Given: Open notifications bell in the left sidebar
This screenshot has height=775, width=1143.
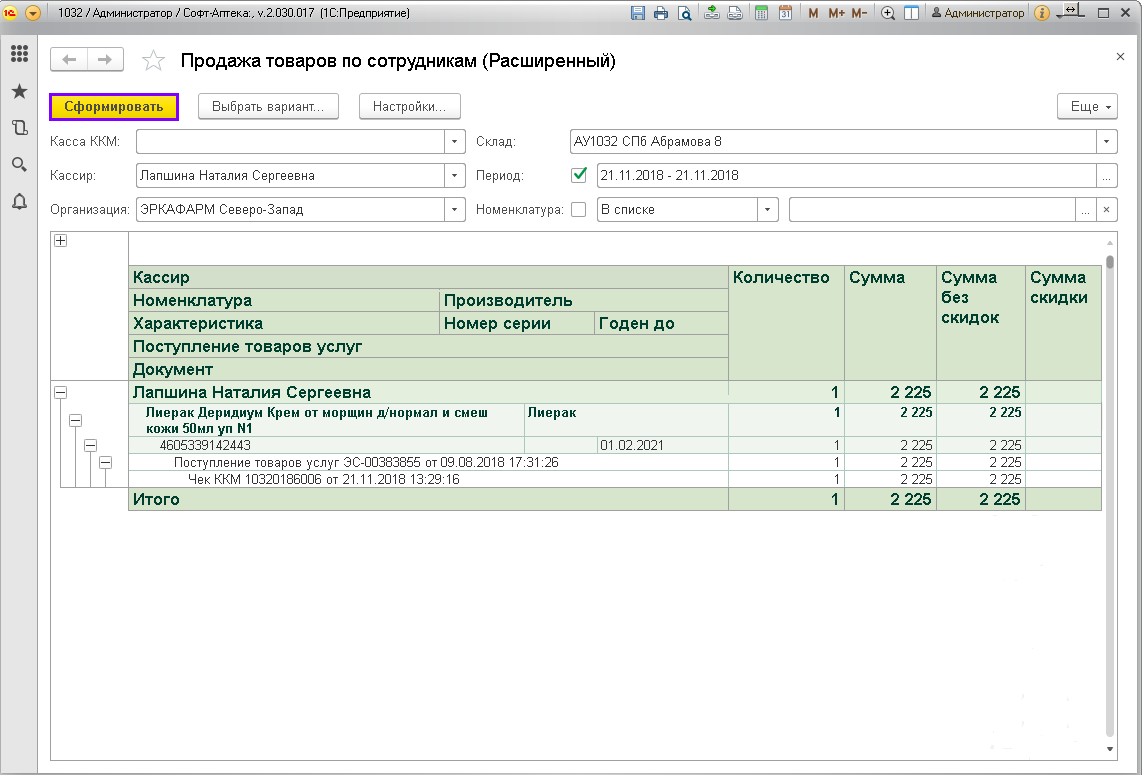Looking at the screenshot, I should coord(19,202).
